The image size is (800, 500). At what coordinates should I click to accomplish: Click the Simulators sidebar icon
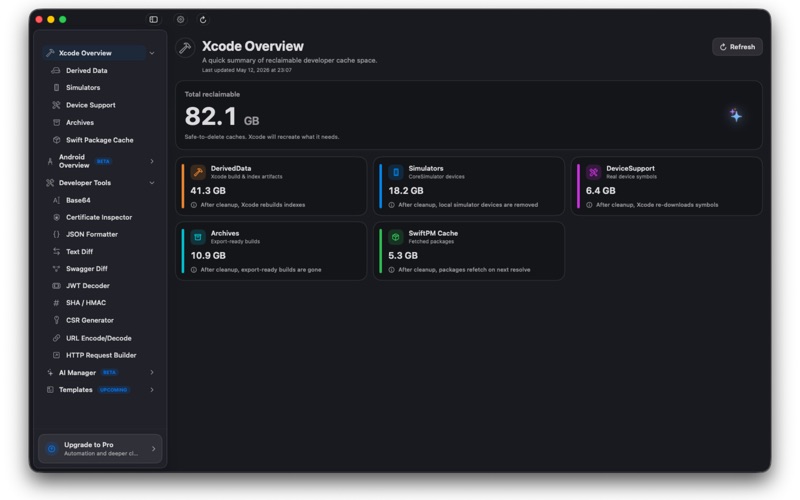(56, 87)
